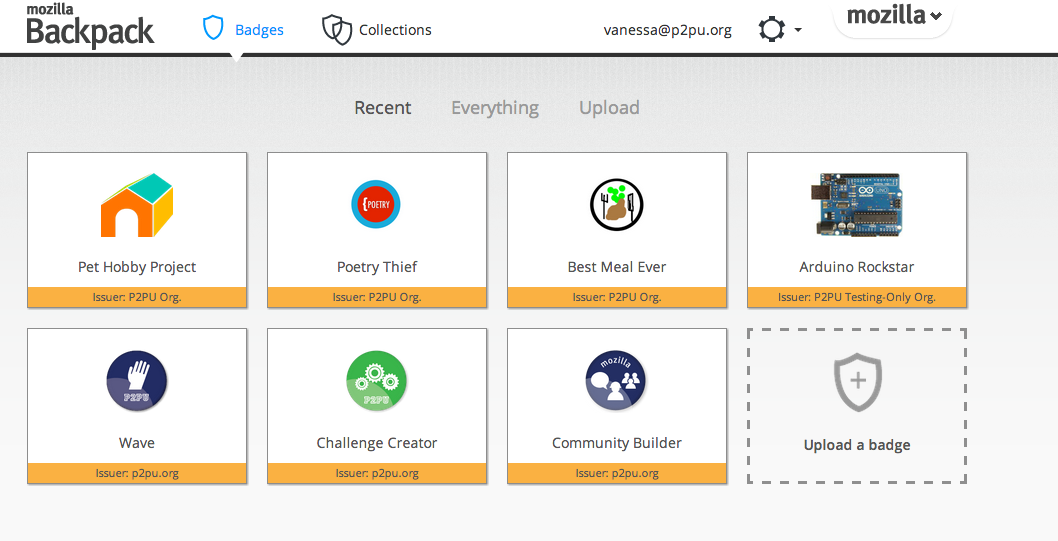The height and width of the screenshot is (541, 1058).
Task: Click the Mozilla Backpack logo
Action: point(90,26)
